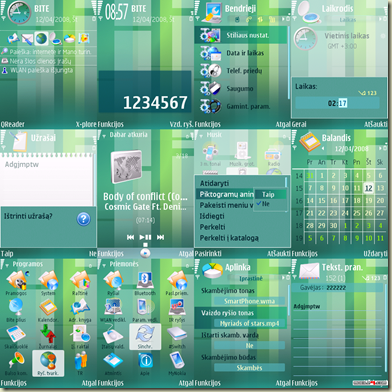Viewport: 392px width, 392px height.
Task: Tap Atšaukti softkey in Laikrodis
Action: pos(376,124)
